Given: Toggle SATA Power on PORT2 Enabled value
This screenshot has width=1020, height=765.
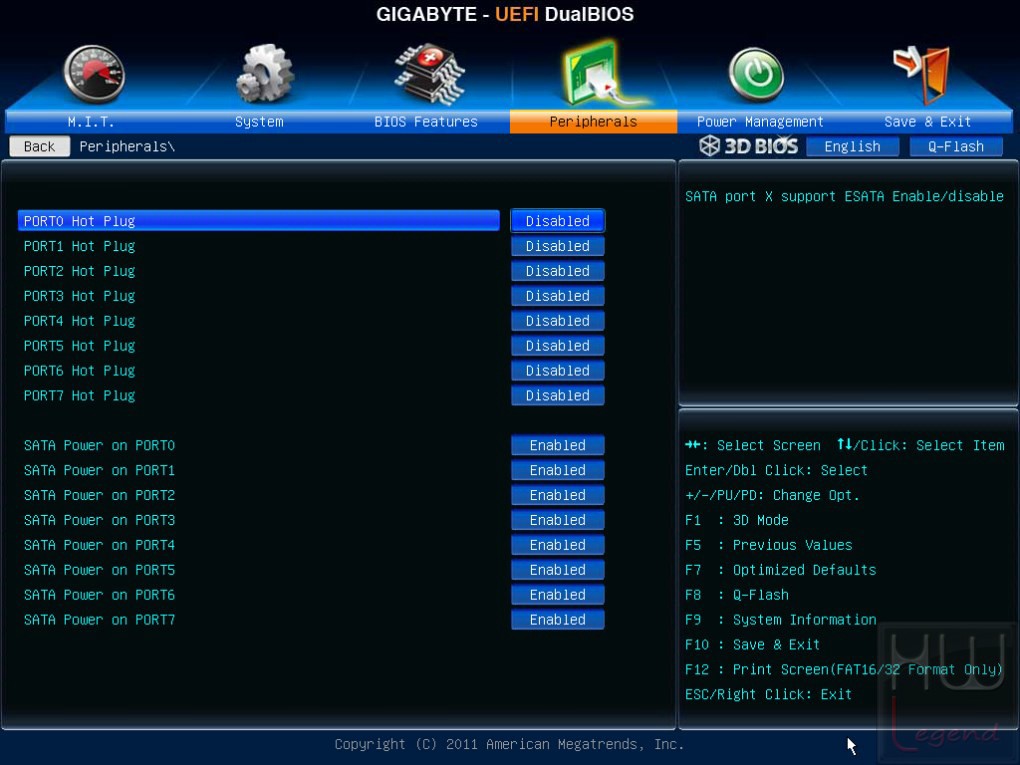Looking at the screenshot, I should (x=557, y=495).
